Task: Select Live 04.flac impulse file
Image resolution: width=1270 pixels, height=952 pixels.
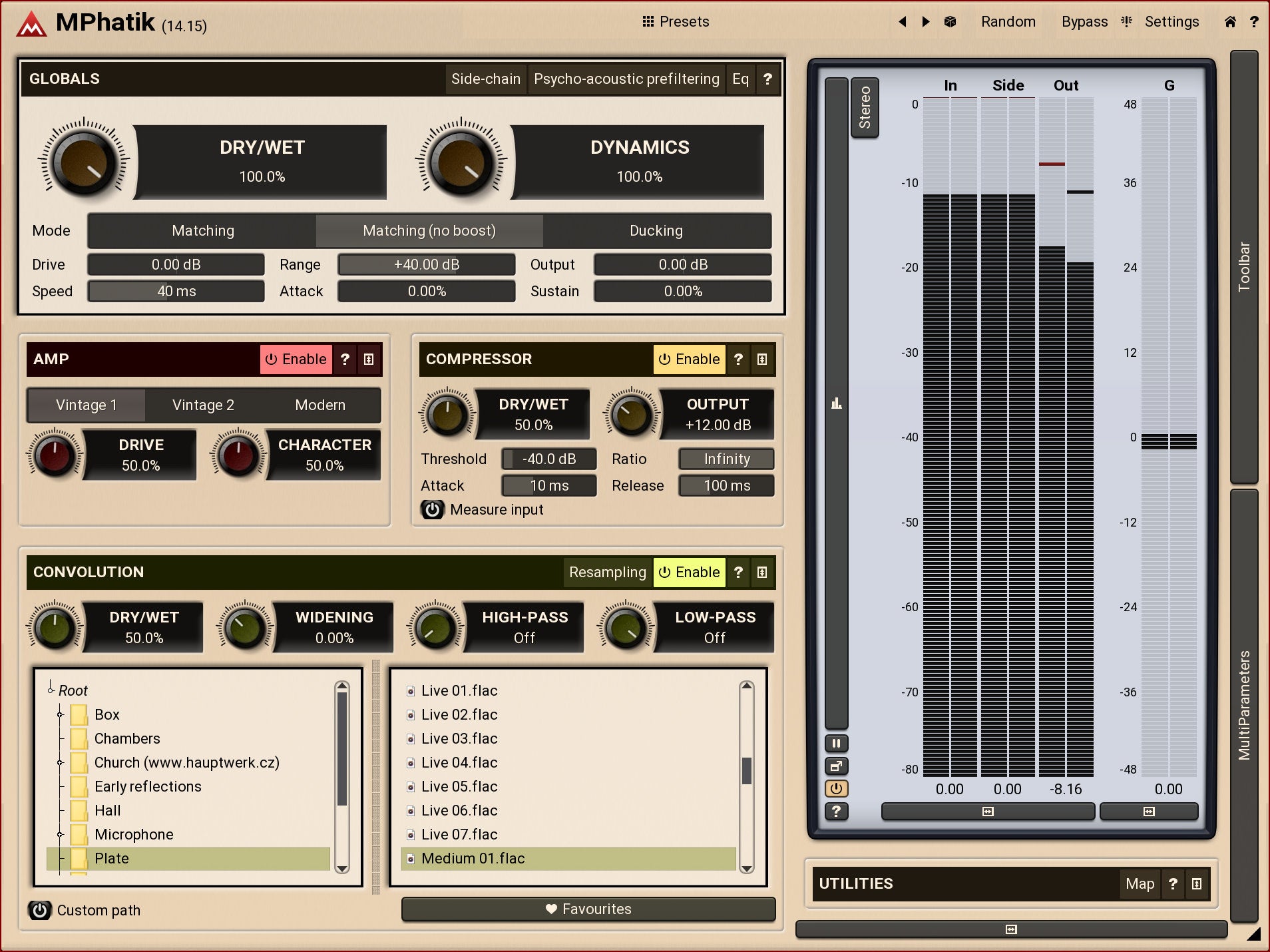Action: (459, 763)
